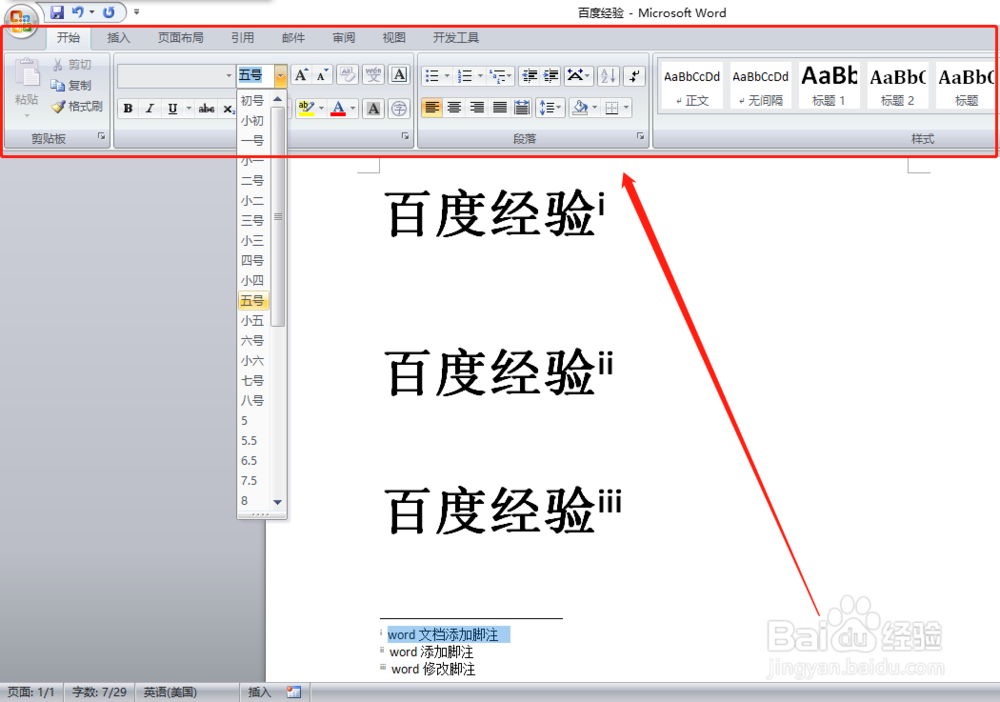Justify the paragraph text

coord(499,108)
